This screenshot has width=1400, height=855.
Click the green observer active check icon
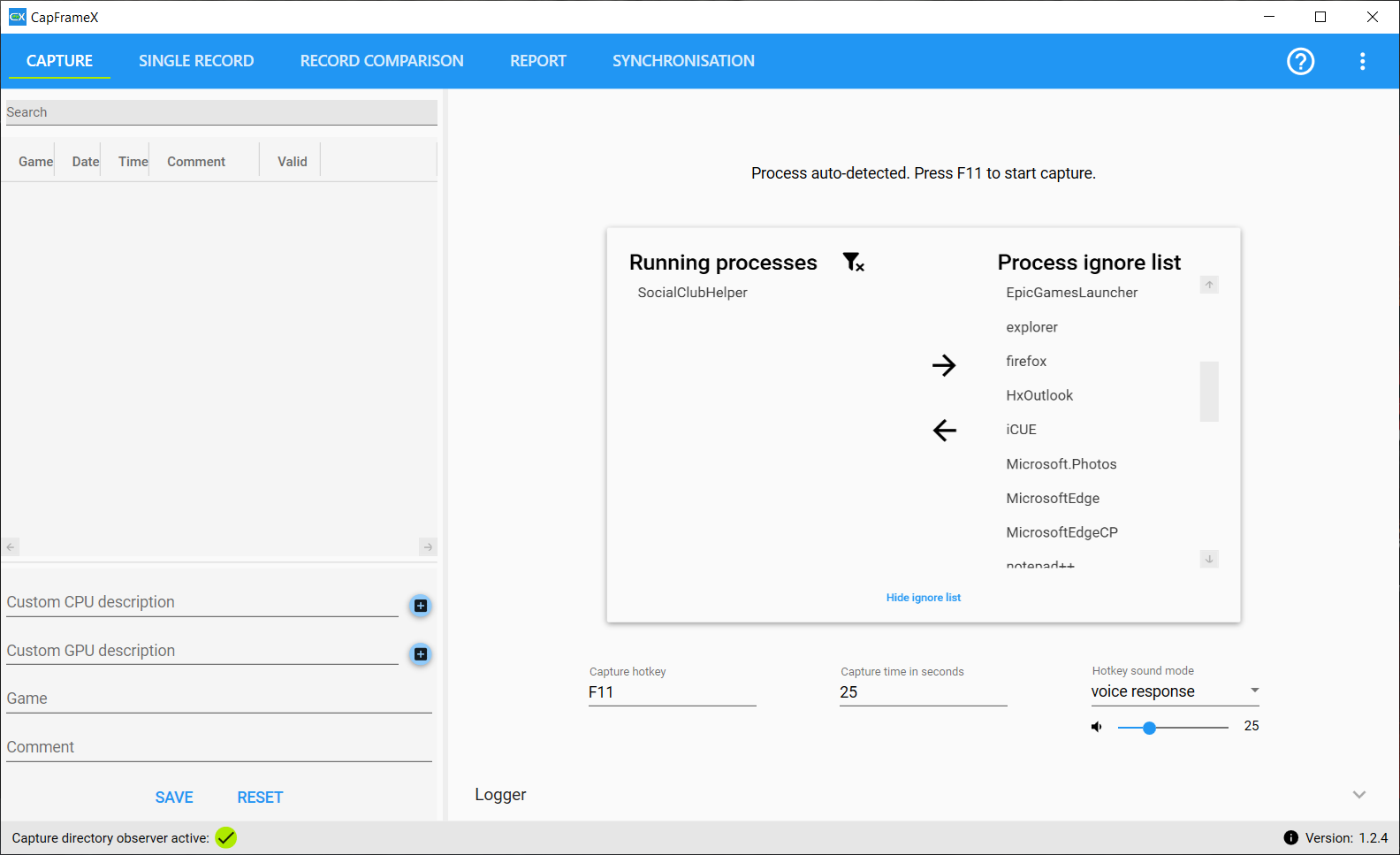(226, 837)
